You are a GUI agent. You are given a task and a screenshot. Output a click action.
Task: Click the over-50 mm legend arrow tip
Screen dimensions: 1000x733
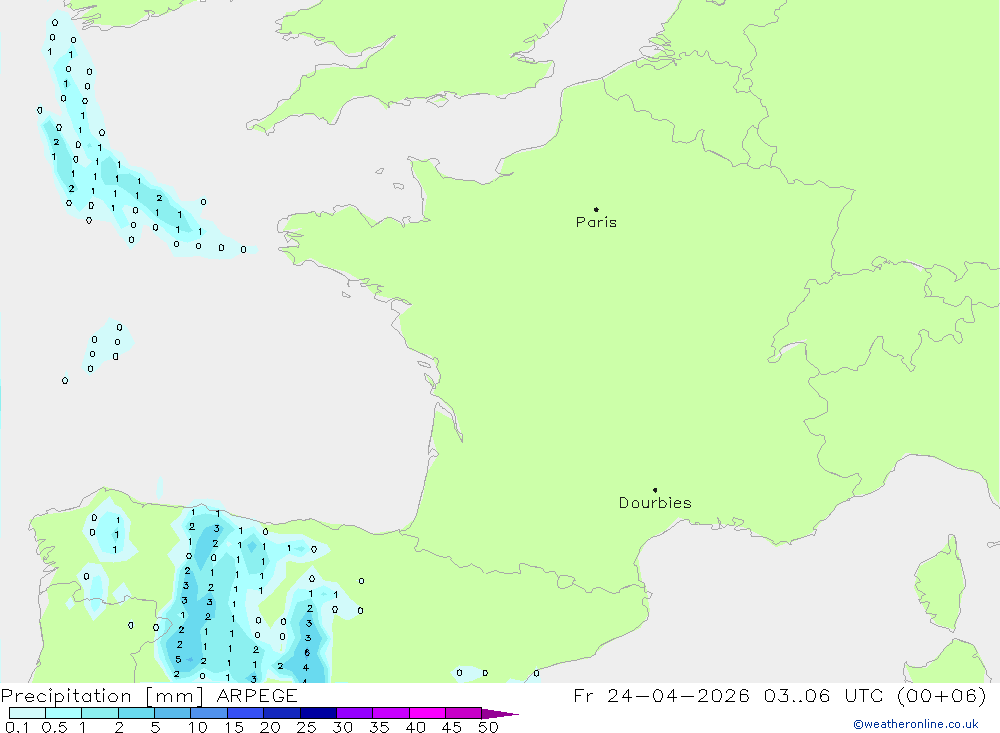click(x=501, y=714)
